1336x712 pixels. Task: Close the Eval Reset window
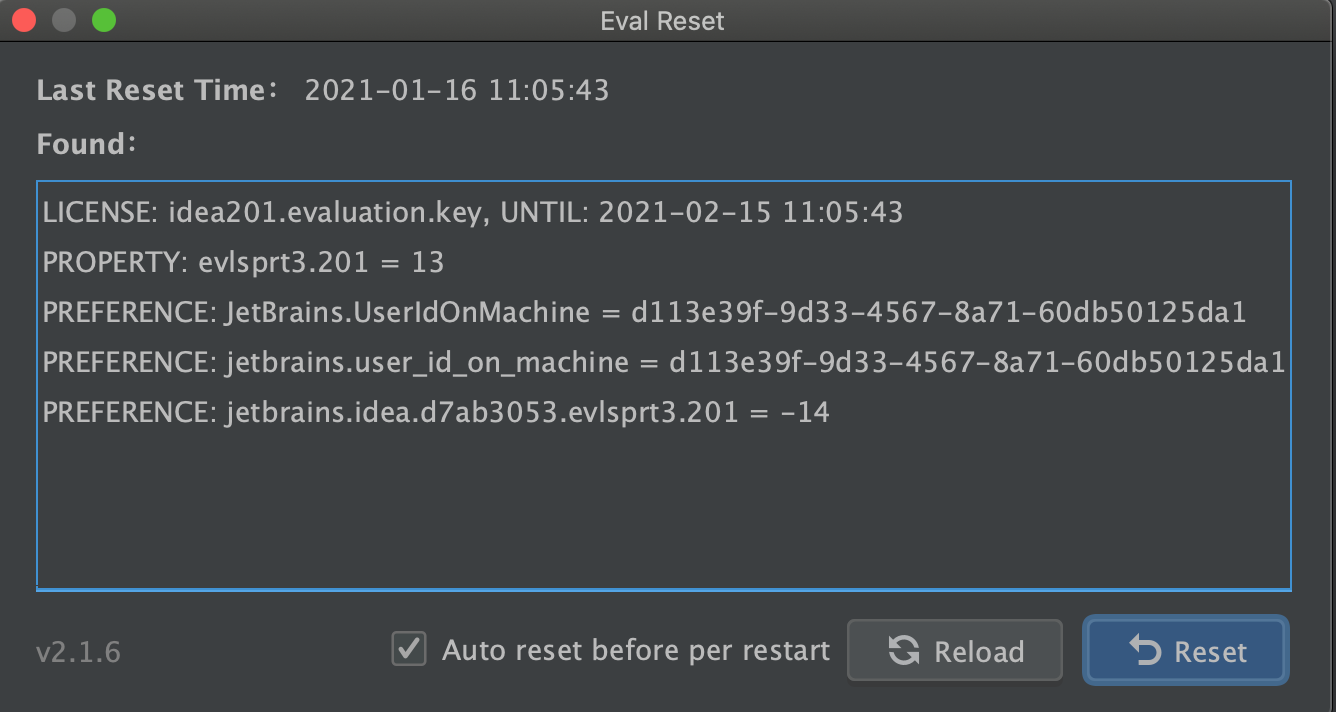(24, 20)
